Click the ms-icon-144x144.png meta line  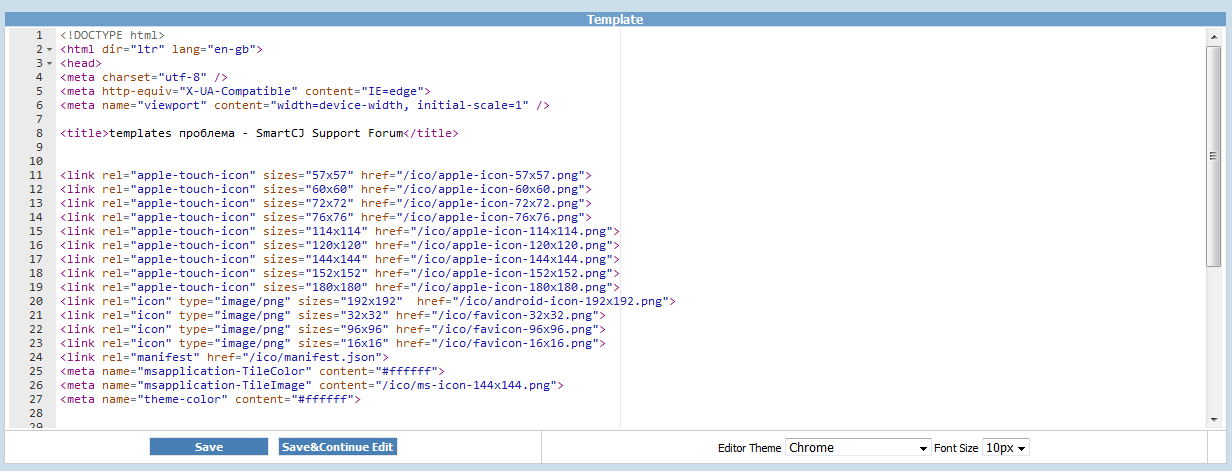(x=312, y=385)
